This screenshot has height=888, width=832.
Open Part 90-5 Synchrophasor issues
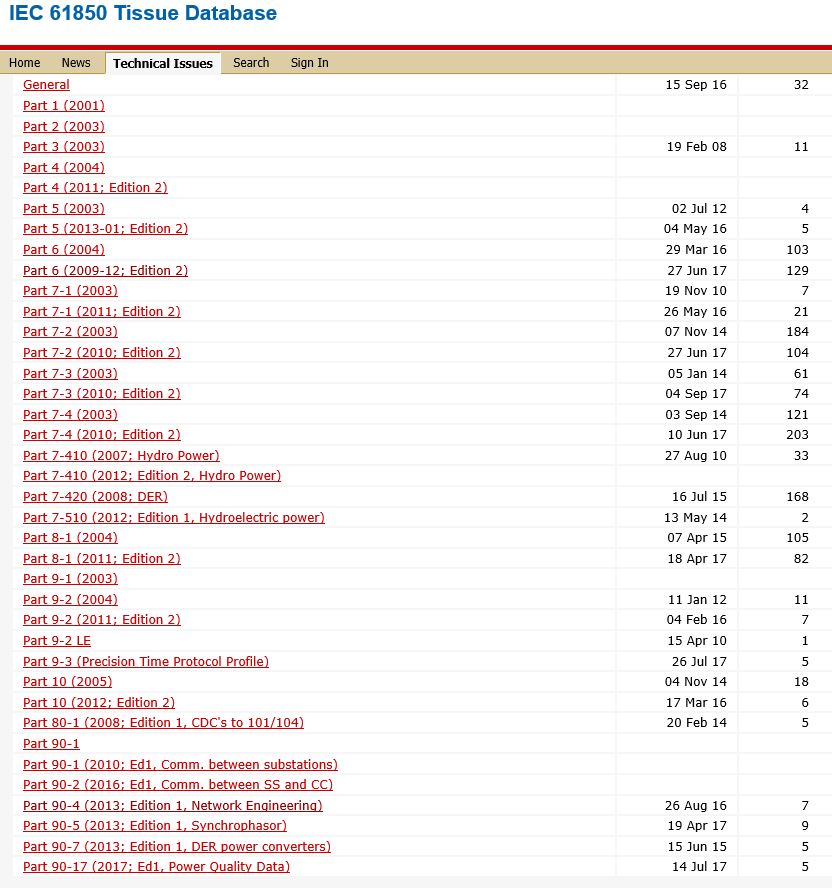154,825
